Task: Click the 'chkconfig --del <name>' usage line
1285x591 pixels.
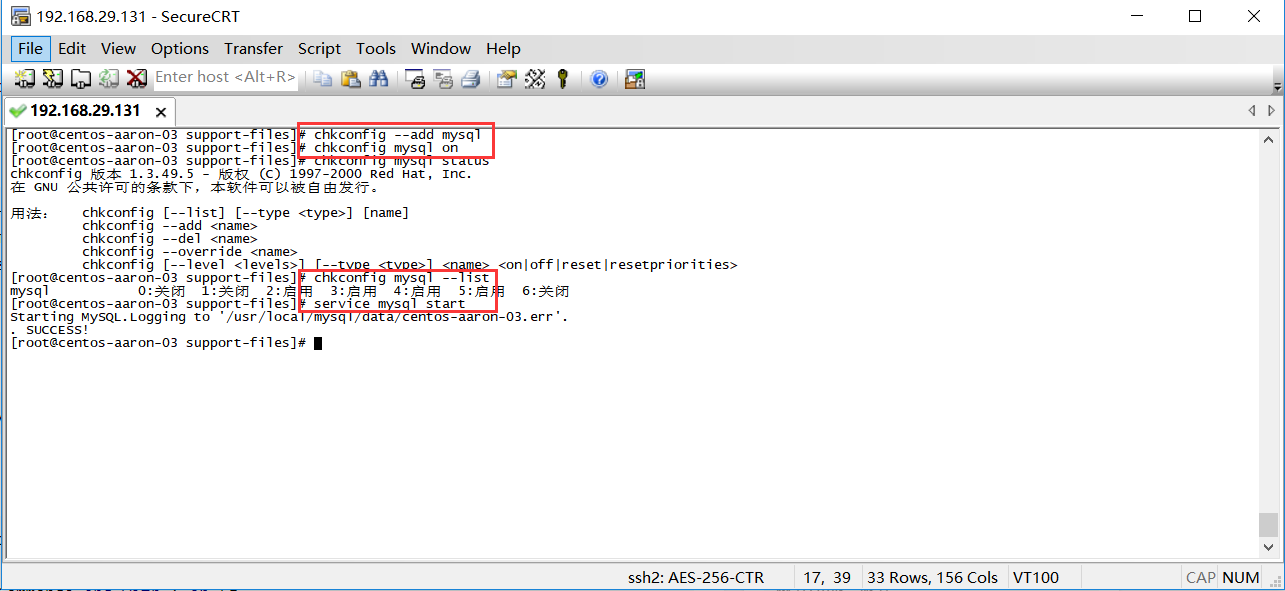Action: pyautogui.click(x=170, y=239)
